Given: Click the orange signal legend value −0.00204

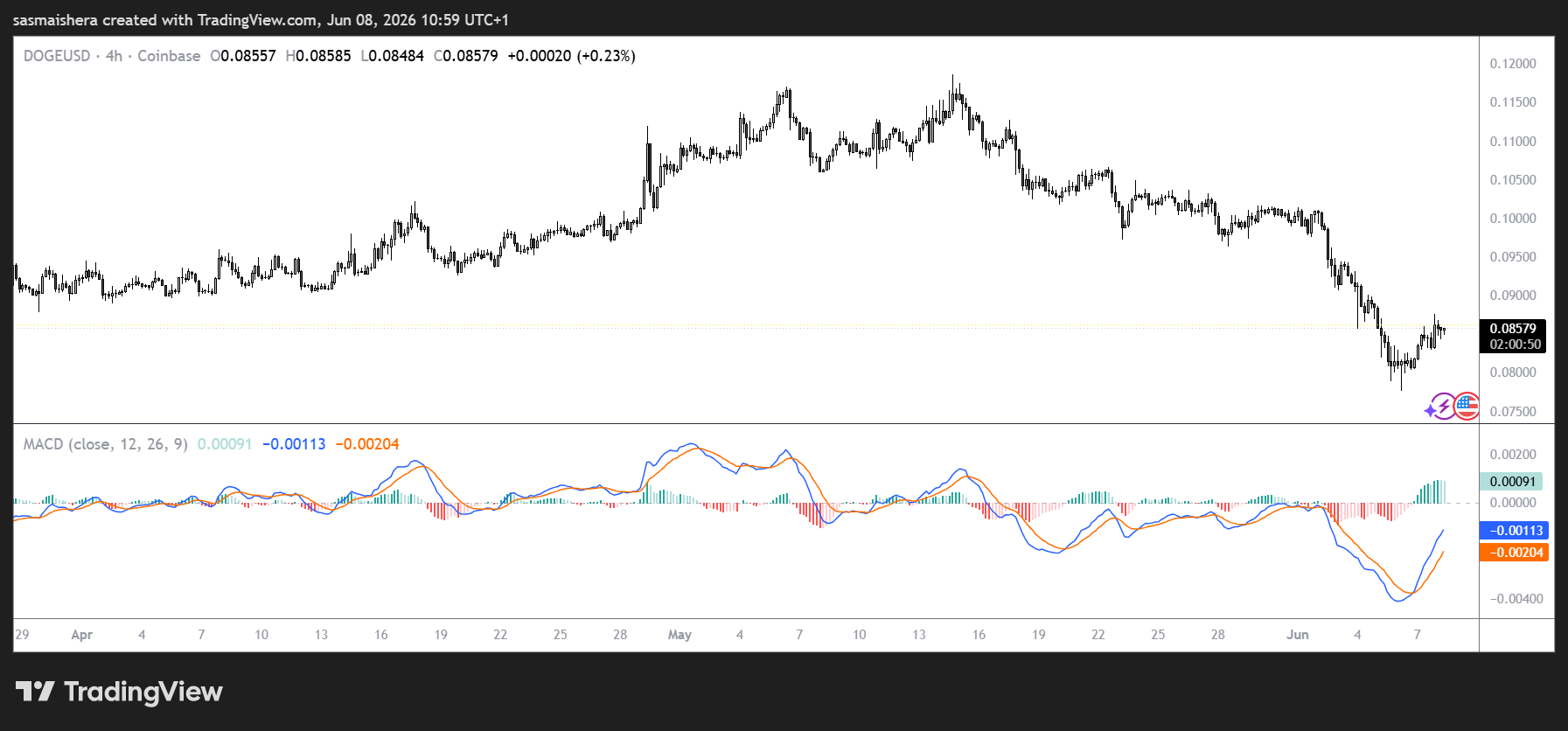Looking at the screenshot, I should click(x=367, y=444).
